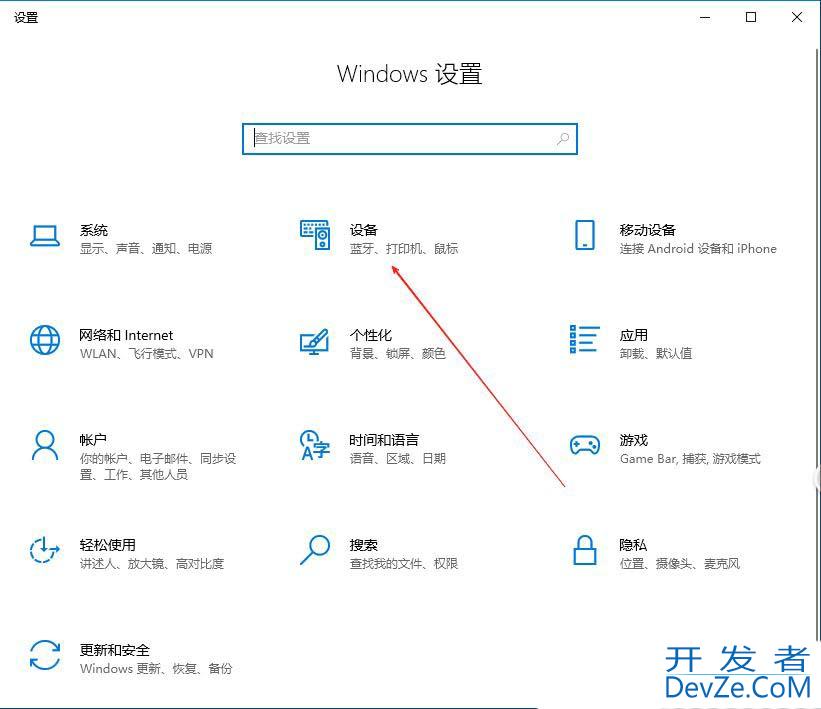Select 移动设备 settings title
The image size is (821, 709).
[648, 230]
